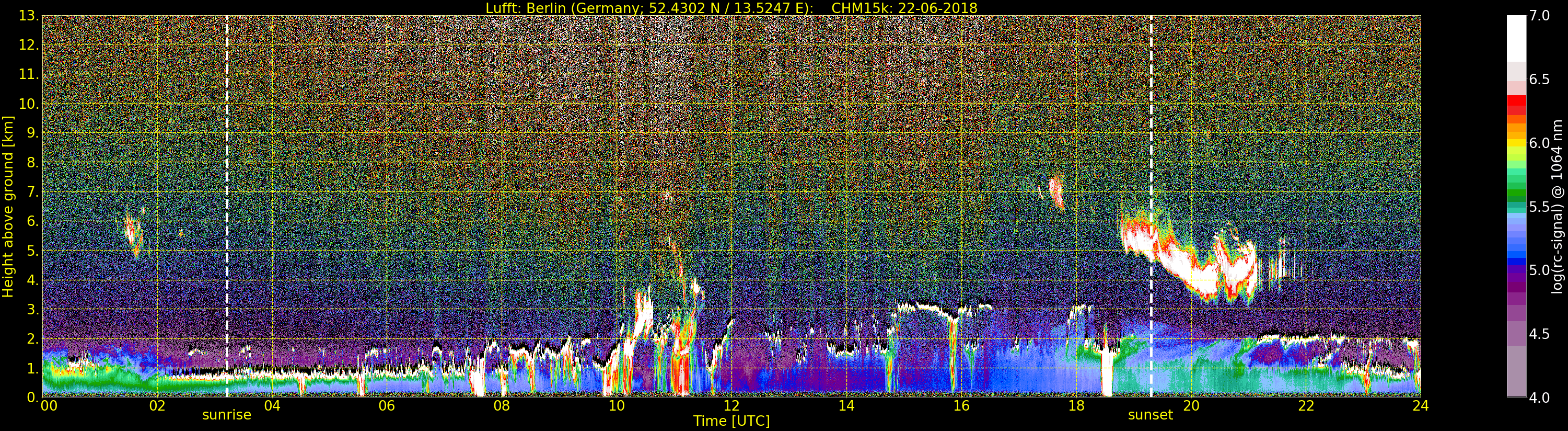Click the "Time [UTC]" axis label

[x=731, y=421]
